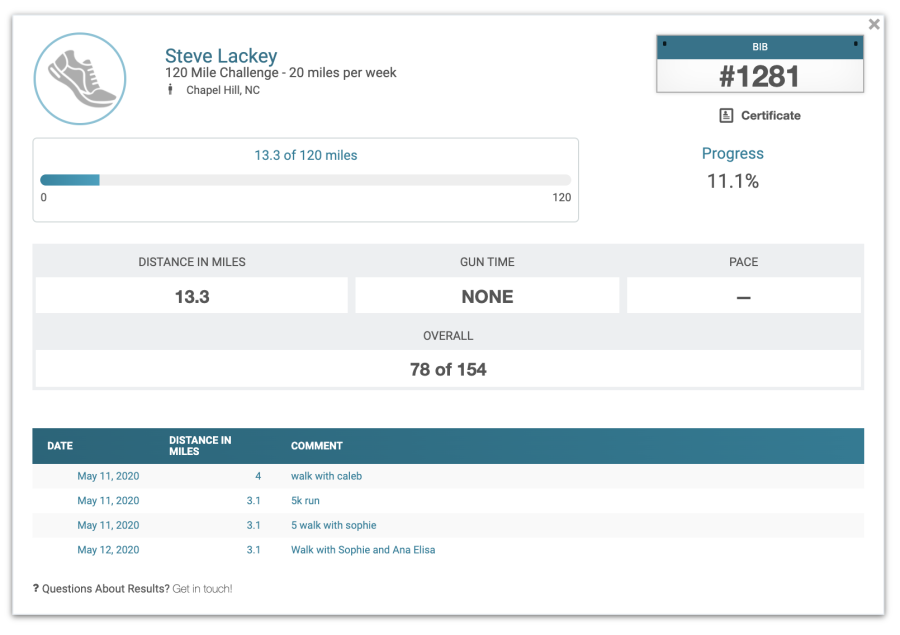Open the Steve Lackey participant name link
This screenshot has height=635, width=900.
tap(221, 56)
